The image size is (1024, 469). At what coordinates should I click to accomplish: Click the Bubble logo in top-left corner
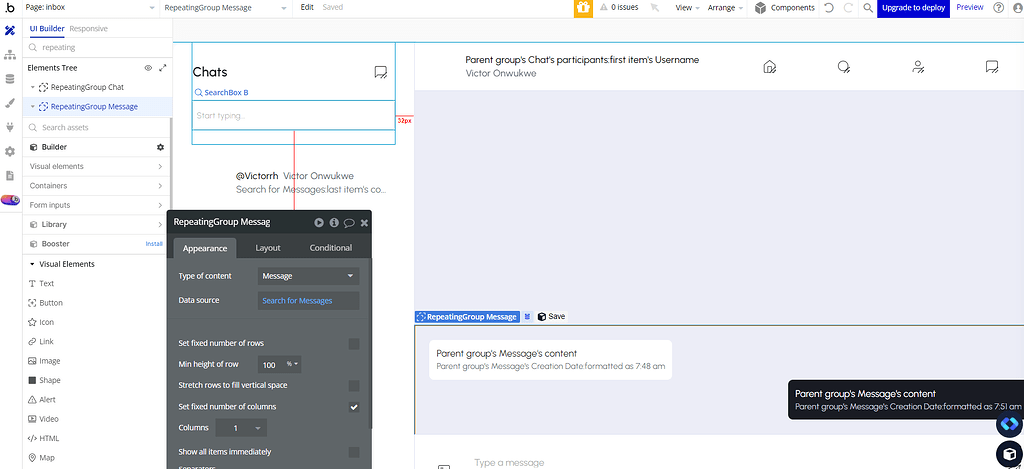[x=9, y=8]
